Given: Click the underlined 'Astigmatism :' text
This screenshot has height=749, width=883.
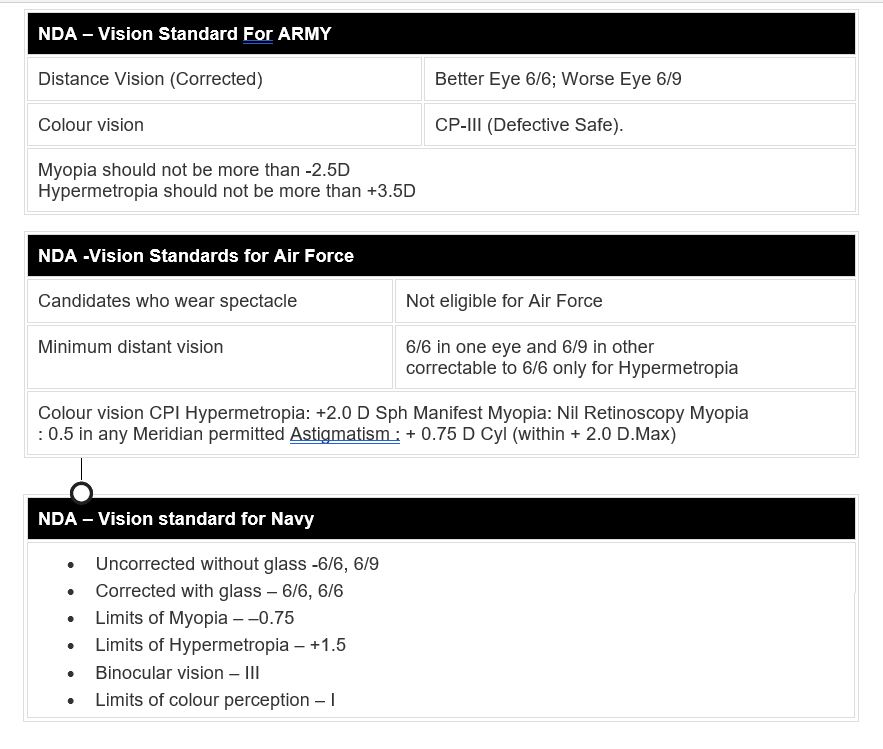Looking at the screenshot, I should pyautogui.click(x=345, y=434).
